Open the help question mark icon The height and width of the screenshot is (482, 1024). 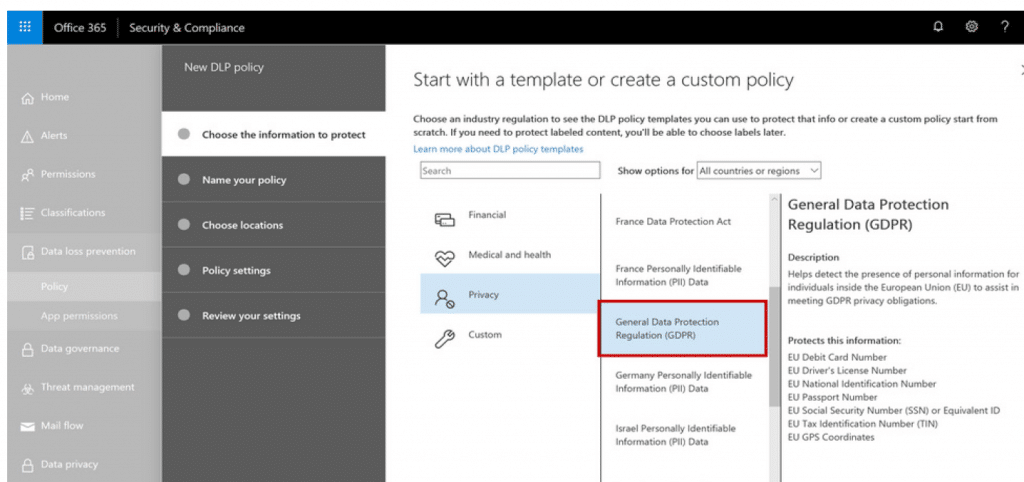click(1004, 27)
